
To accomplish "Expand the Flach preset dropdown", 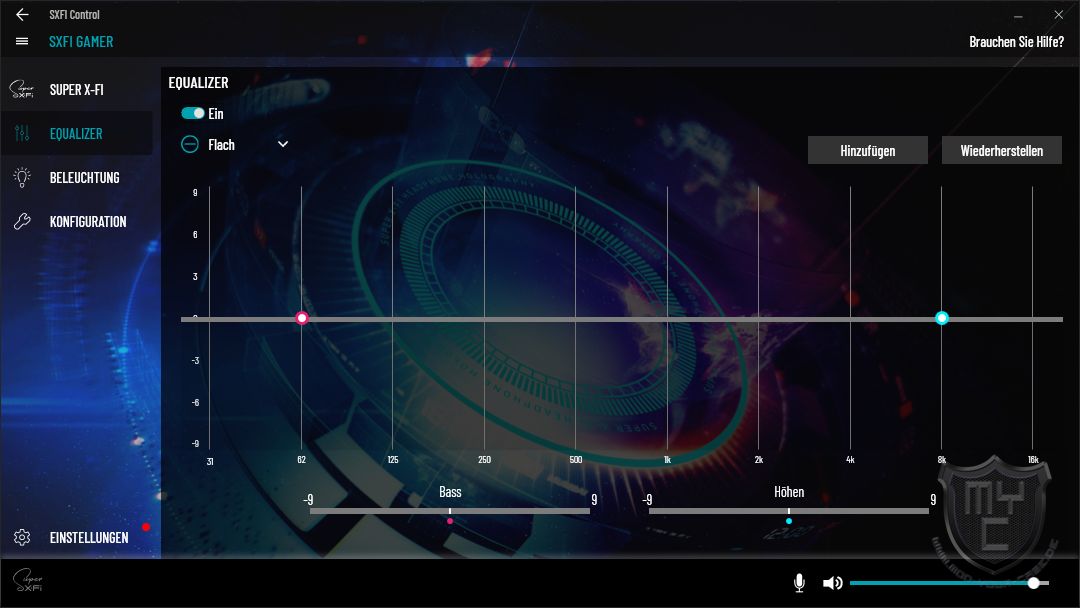I will [282, 144].
